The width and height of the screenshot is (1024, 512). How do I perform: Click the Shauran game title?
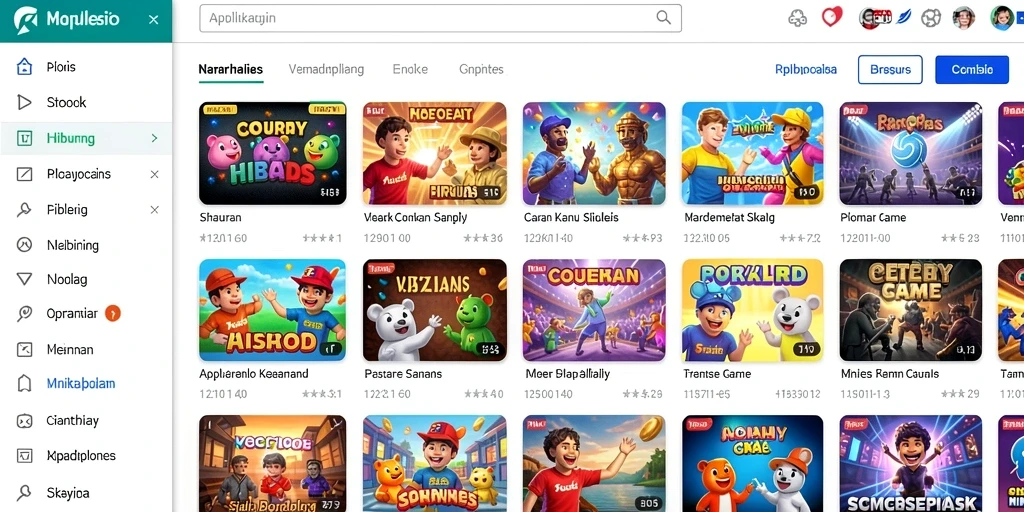click(x=220, y=217)
